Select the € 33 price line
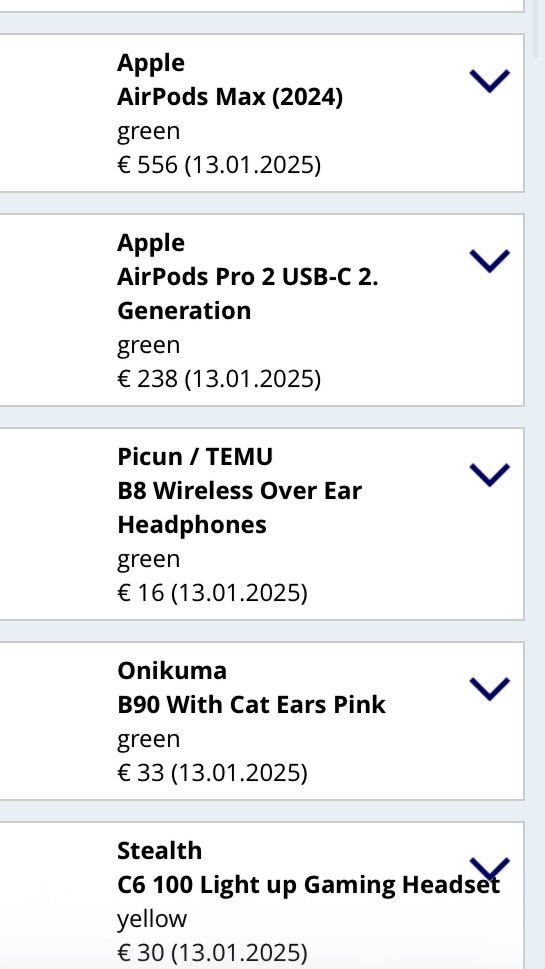The width and height of the screenshot is (545, 969). pos(212,772)
